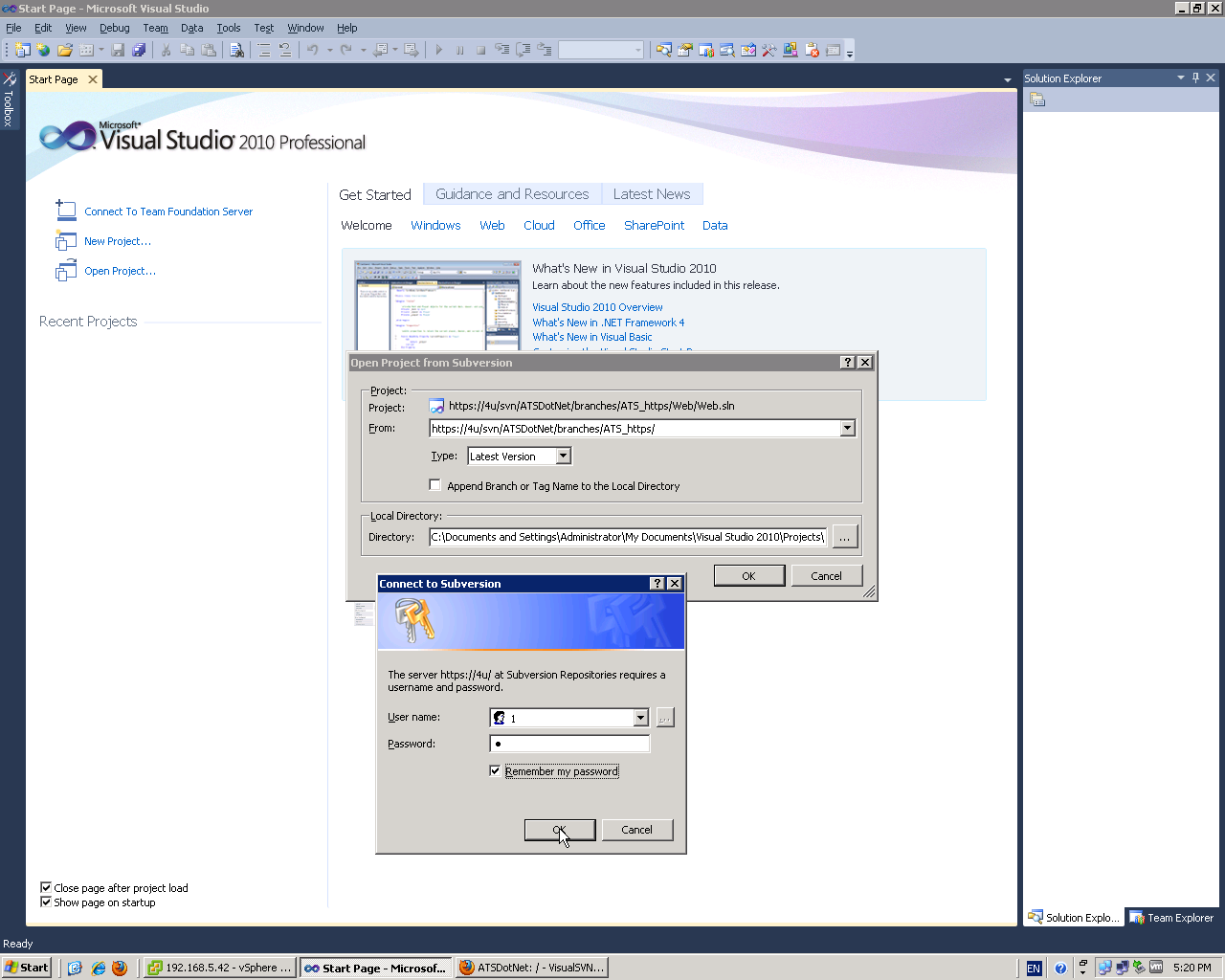Click the help question mark in Connect to Subversion
The image size is (1225, 980).
657,584
